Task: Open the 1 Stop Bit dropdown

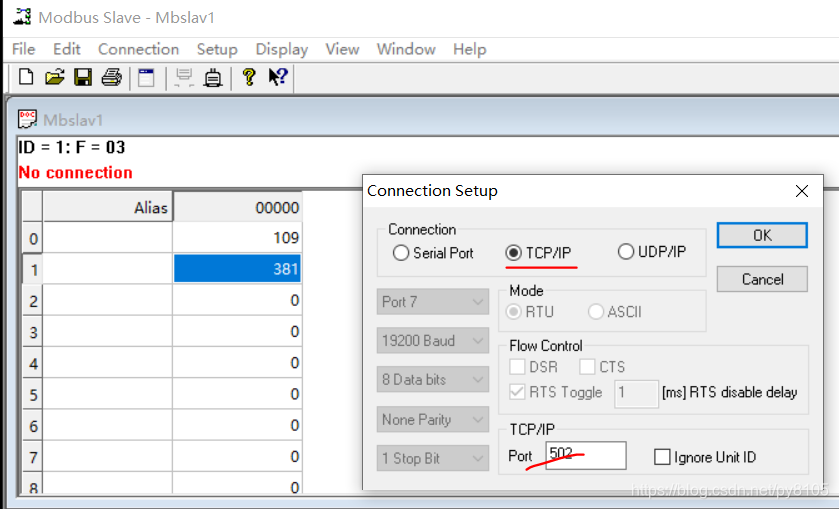Action: [x=432, y=458]
